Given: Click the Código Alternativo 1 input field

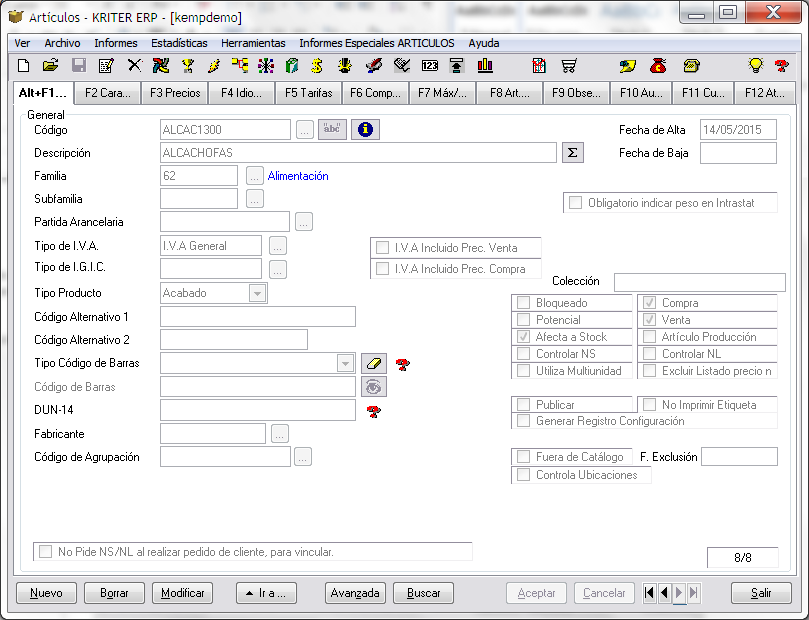Looking at the screenshot, I should point(258,317).
